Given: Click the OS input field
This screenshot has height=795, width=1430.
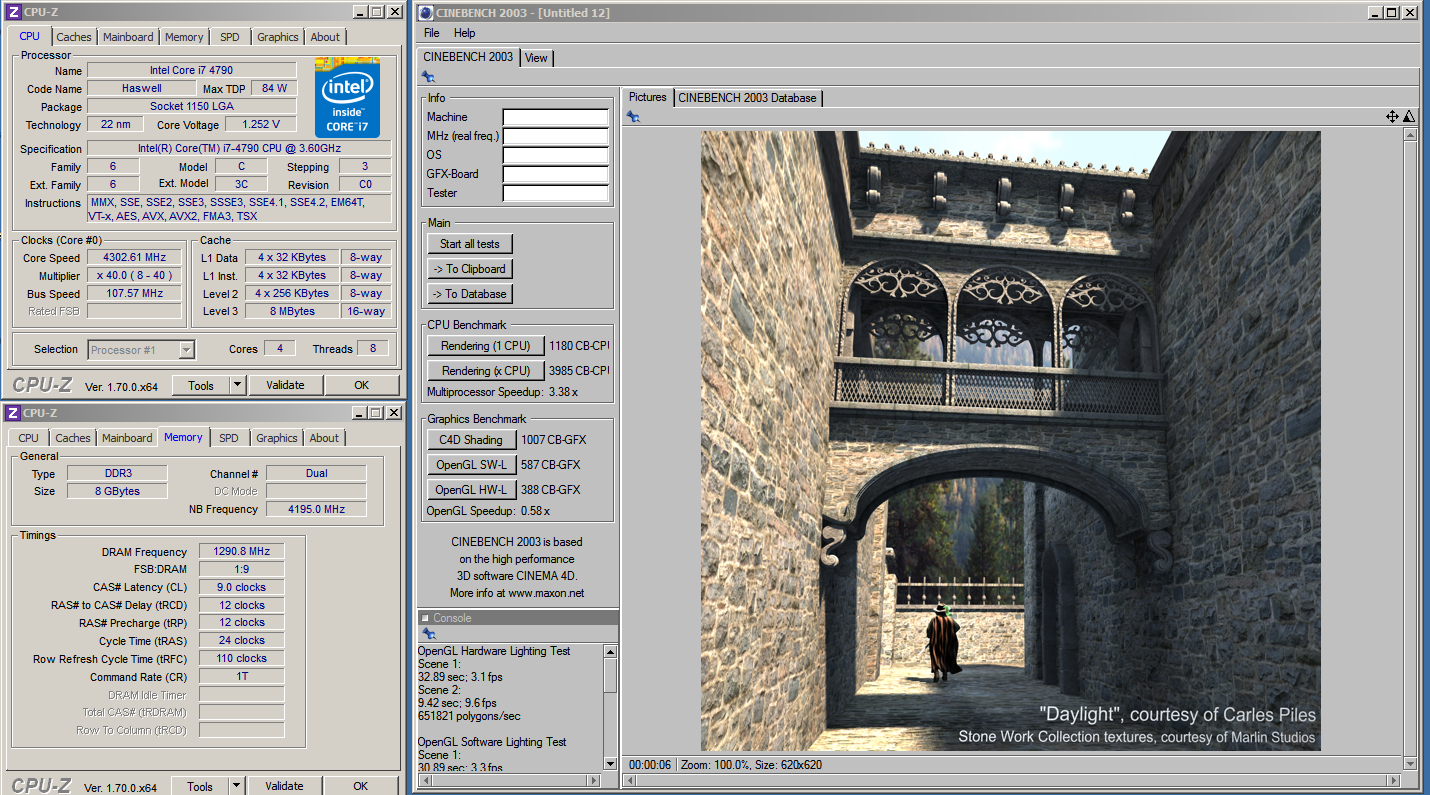Looking at the screenshot, I should click(x=555, y=155).
